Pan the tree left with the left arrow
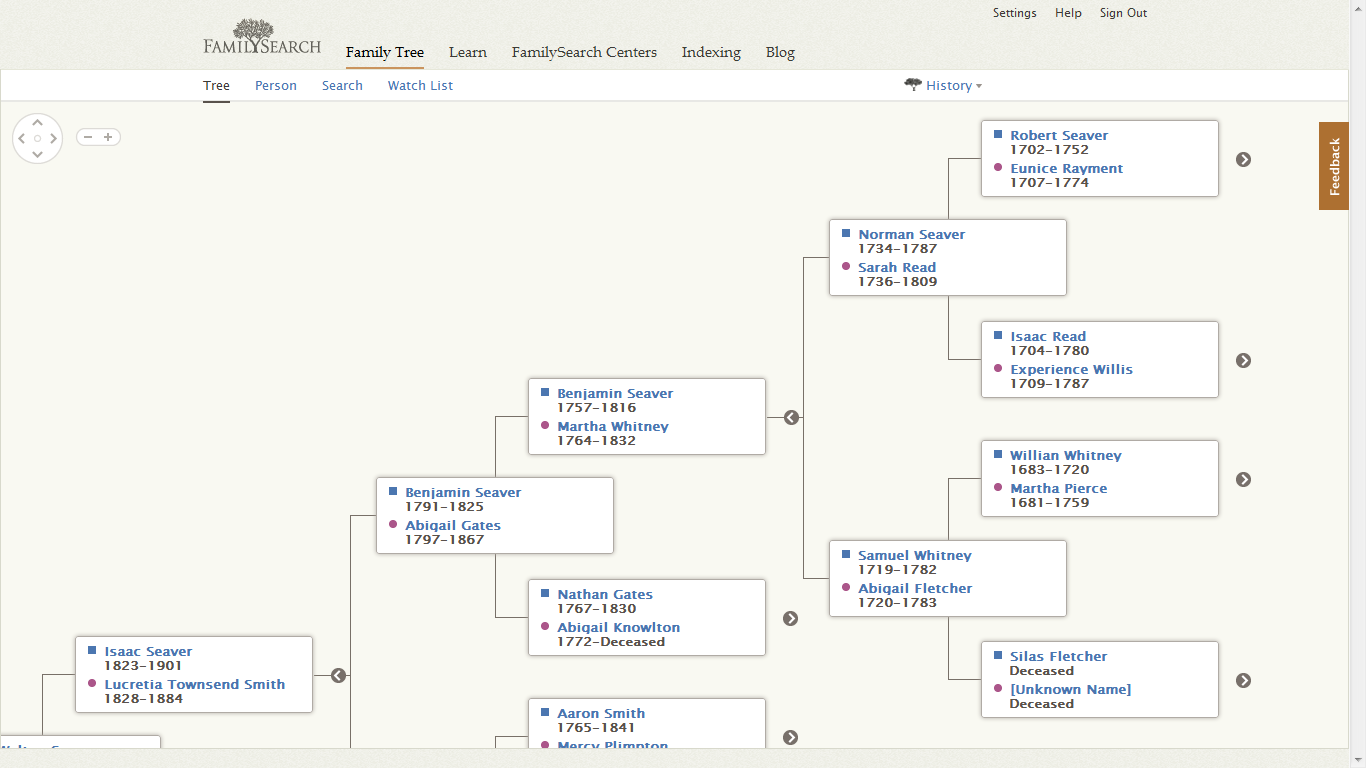 pyautogui.click(x=22, y=139)
